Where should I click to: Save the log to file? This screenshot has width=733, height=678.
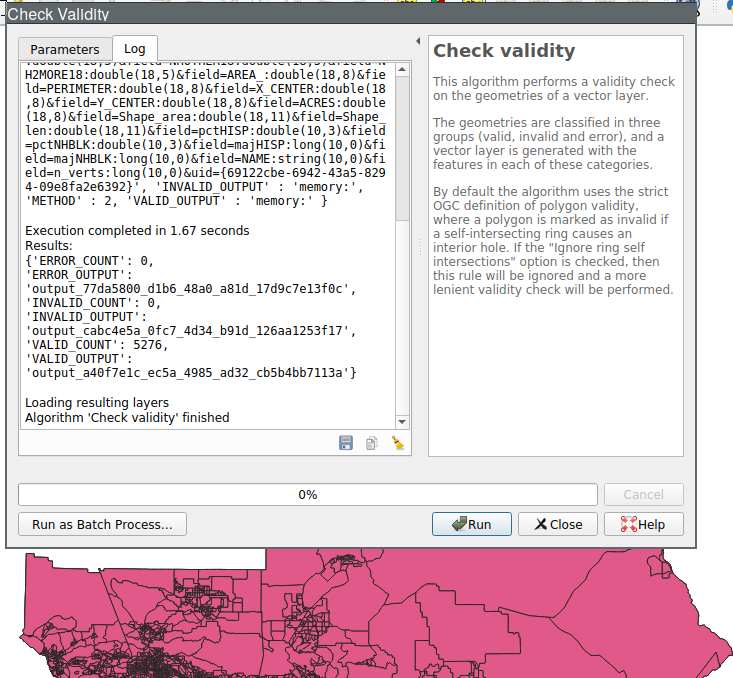coord(346,443)
